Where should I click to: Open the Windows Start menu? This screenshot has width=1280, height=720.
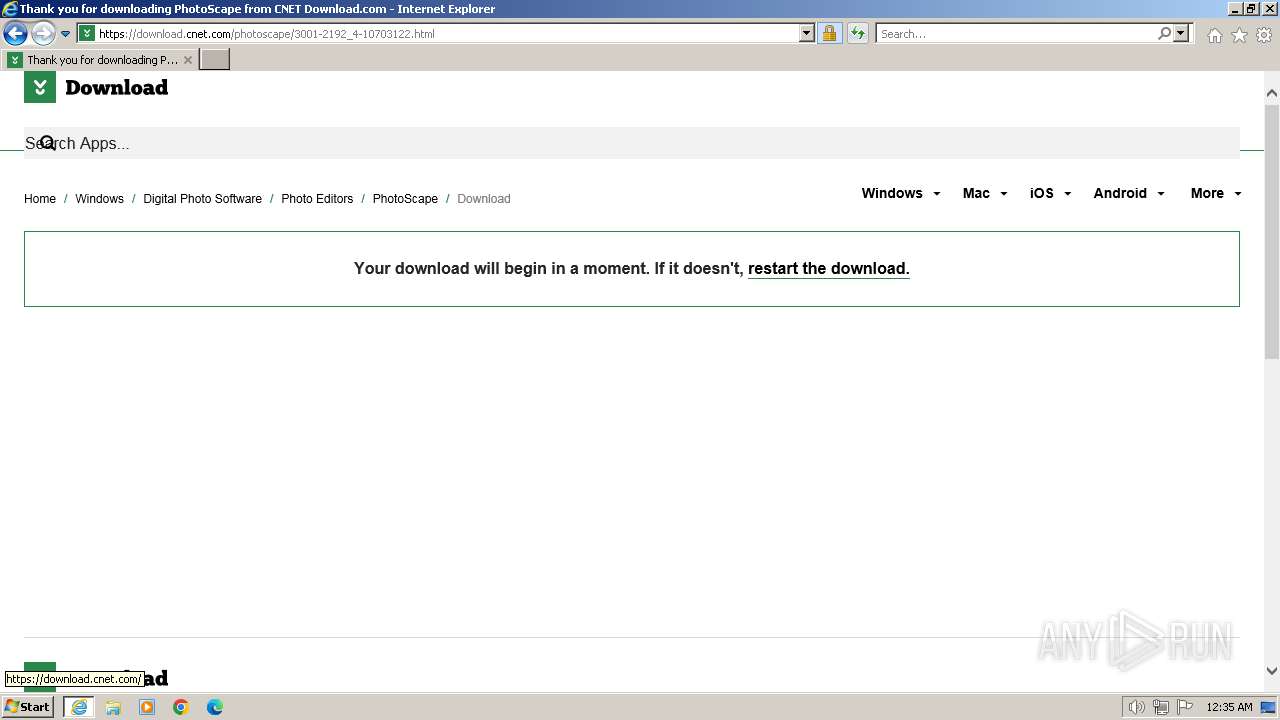pyautogui.click(x=28, y=707)
